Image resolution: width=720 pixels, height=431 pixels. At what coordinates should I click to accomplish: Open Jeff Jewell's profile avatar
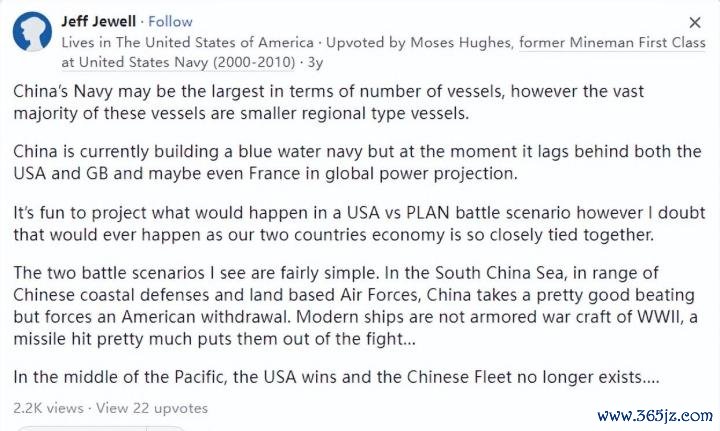click(x=32, y=31)
